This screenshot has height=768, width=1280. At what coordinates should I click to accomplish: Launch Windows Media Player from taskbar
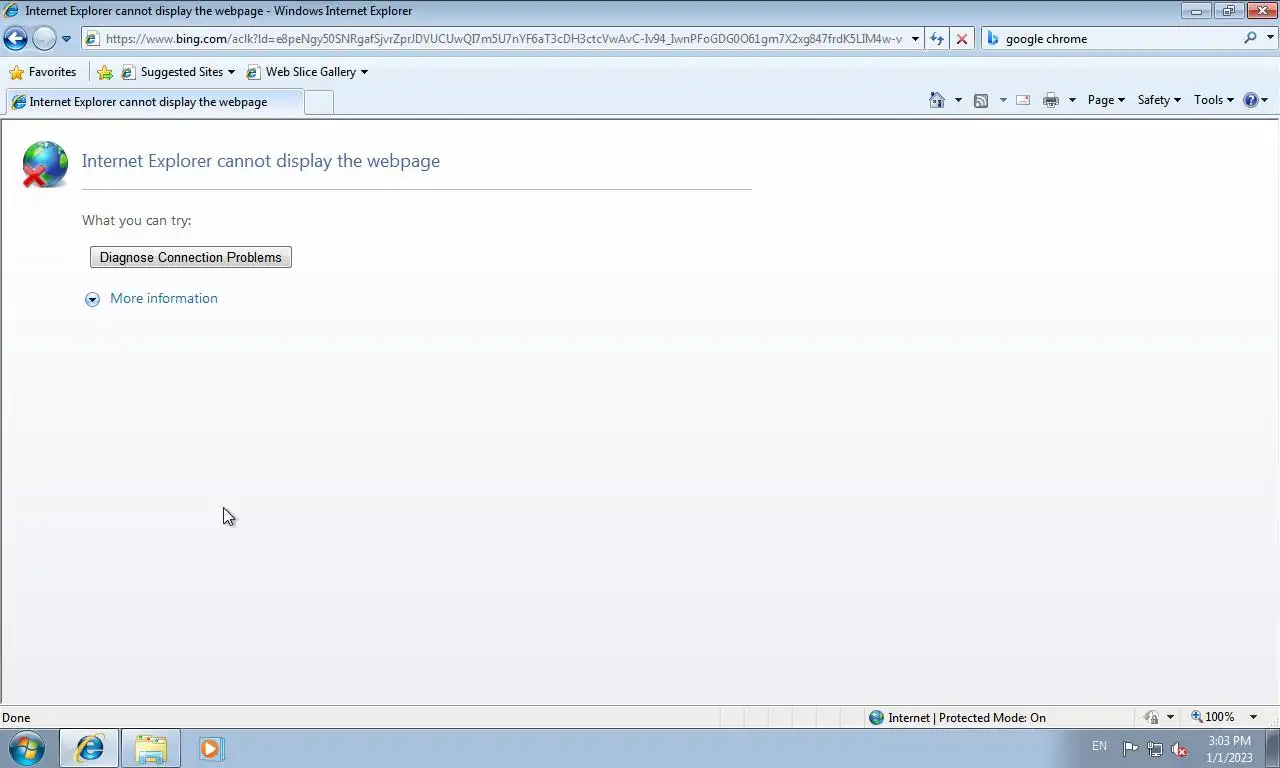(x=211, y=748)
